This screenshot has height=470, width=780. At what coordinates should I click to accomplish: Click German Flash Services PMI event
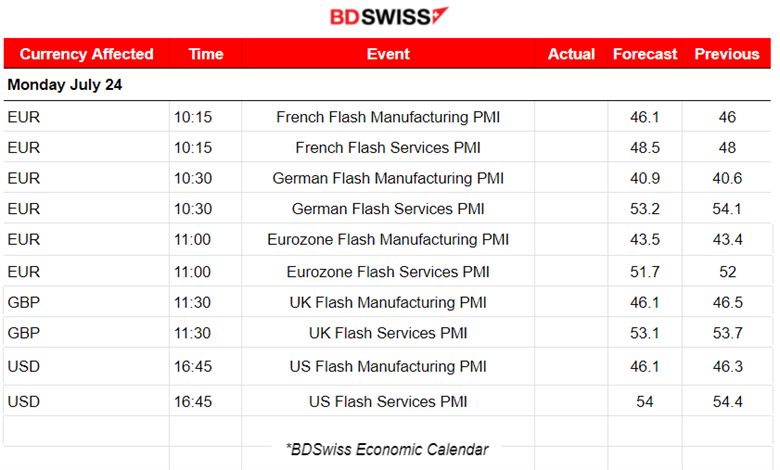point(388,209)
